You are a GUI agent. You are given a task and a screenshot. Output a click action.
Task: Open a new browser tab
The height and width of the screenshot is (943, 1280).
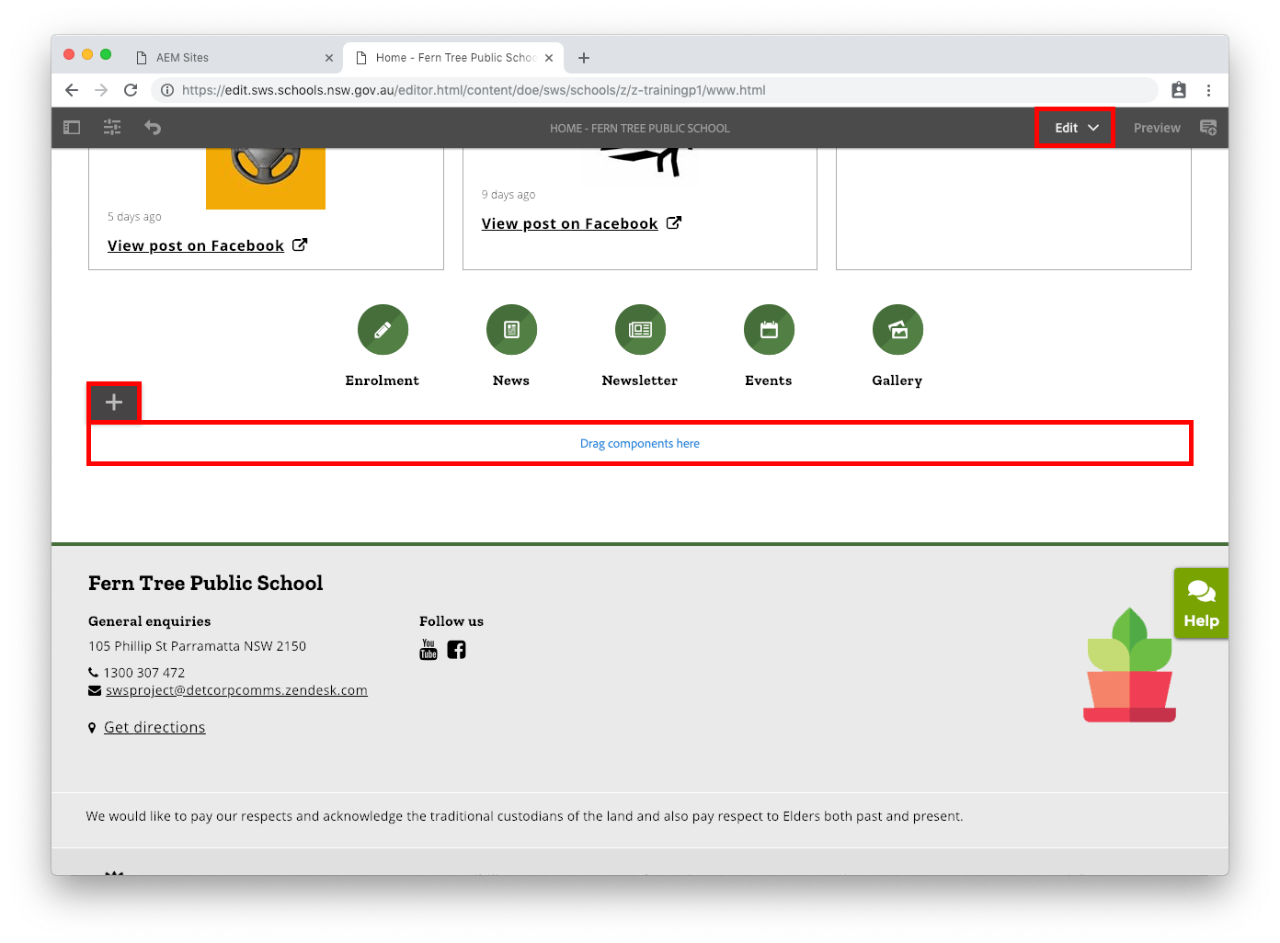click(x=584, y=58)
